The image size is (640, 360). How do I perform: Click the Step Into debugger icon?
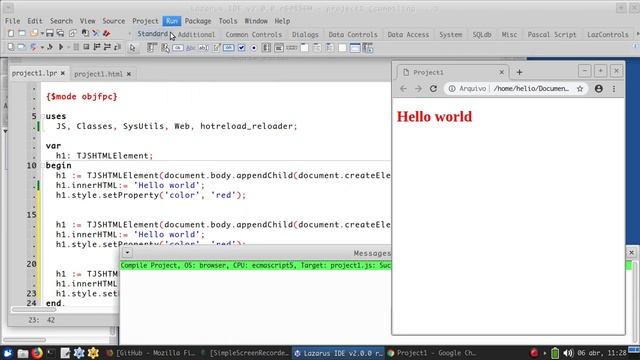[x=97, y=47]
